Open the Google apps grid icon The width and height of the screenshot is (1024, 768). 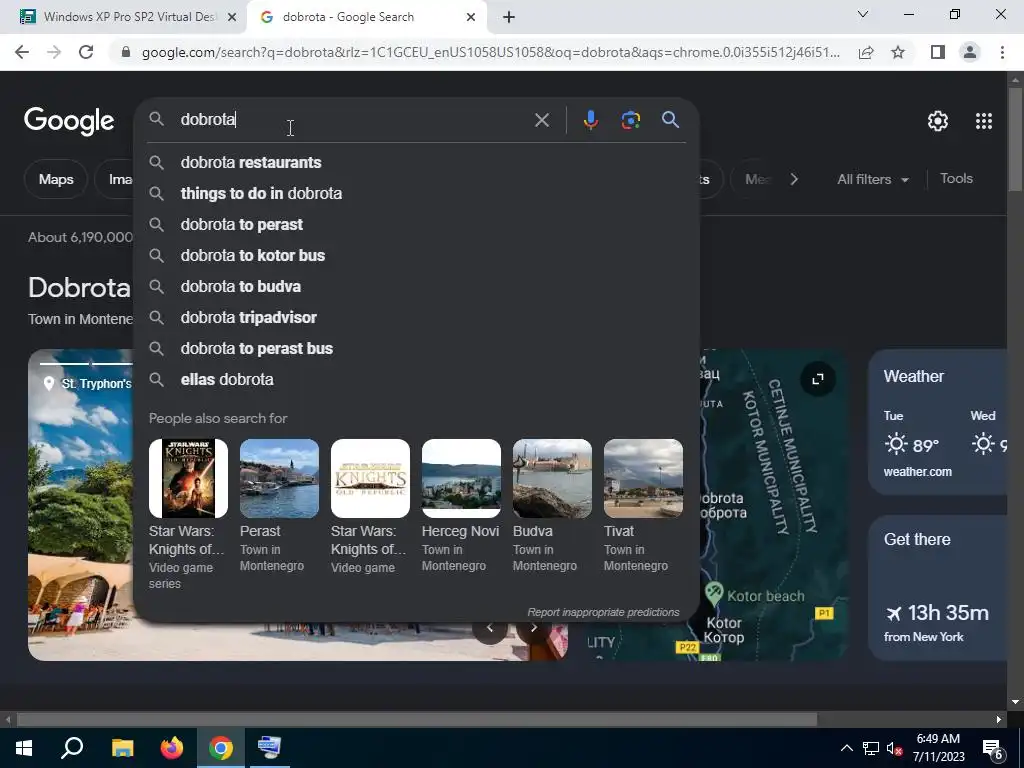coord(984,121)
